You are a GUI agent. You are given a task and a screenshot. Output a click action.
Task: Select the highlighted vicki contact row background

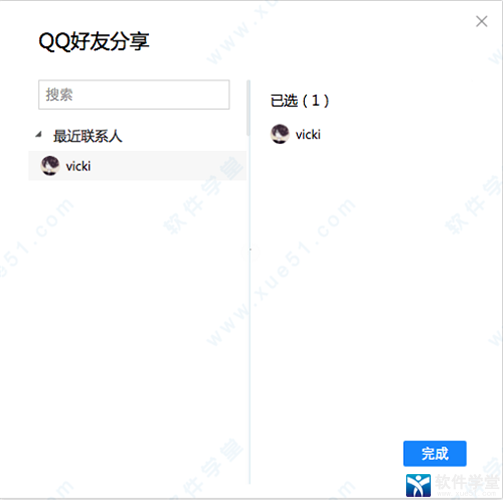137,166
